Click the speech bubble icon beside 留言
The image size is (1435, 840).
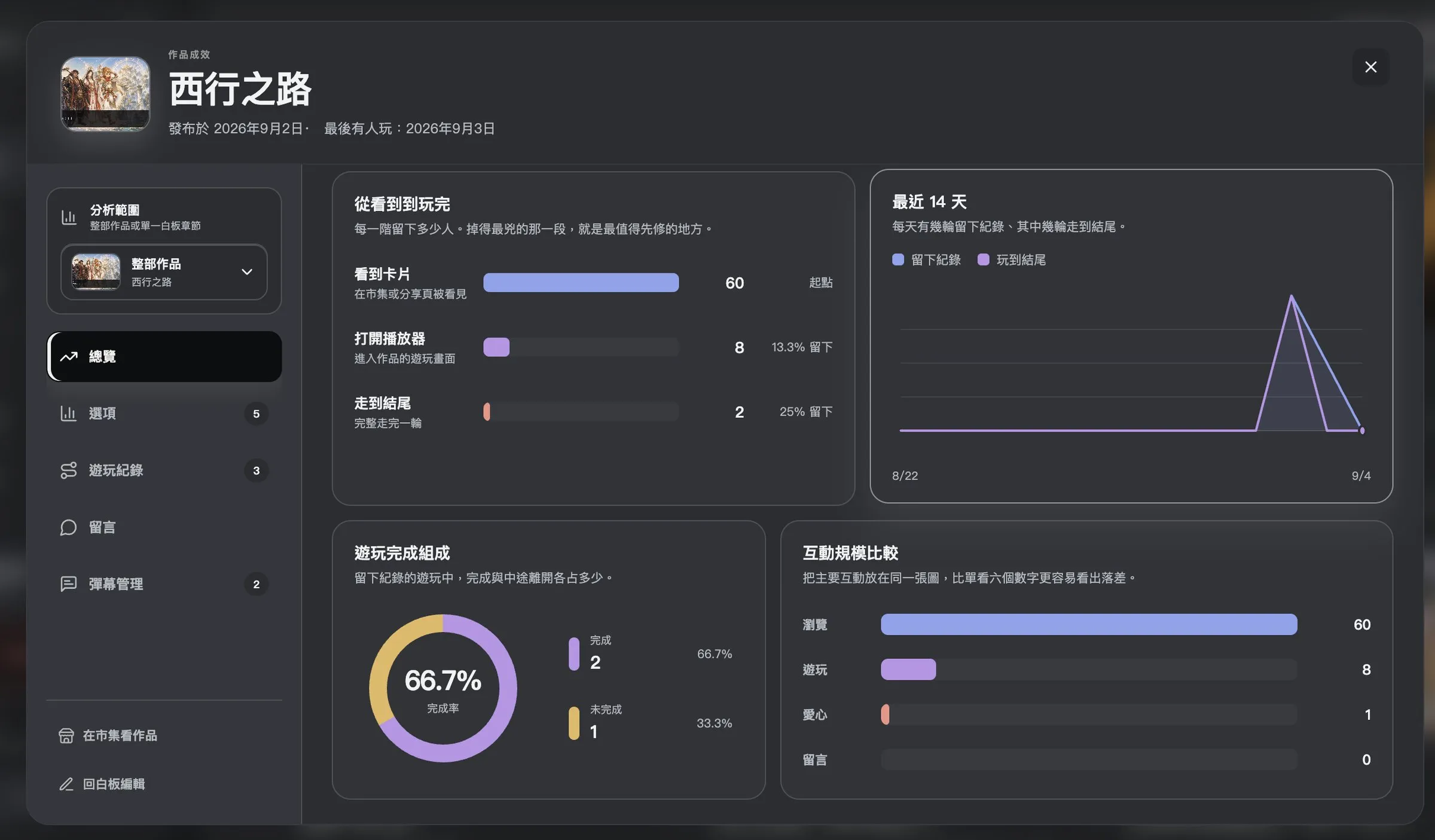[x=69, y=527]
